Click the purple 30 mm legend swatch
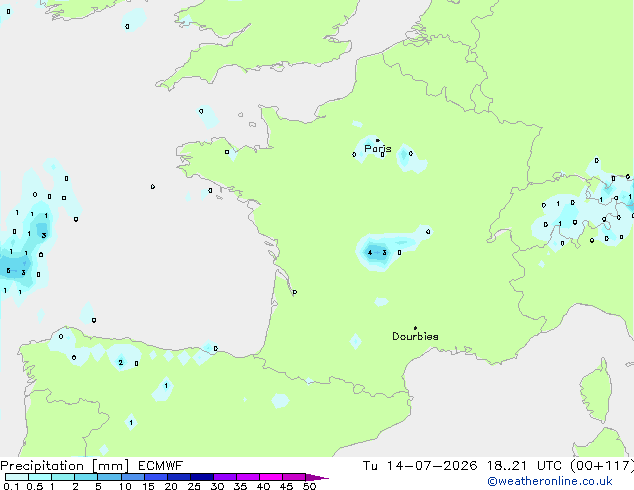This screenshot has width=634, height=490. click(225, 477)
